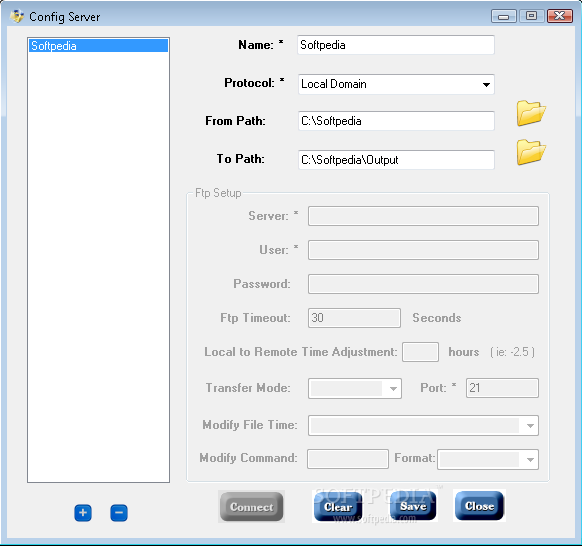Click the Port field showing 21
The width and height of the screenshot is (582, 547).
coord(502,388)
